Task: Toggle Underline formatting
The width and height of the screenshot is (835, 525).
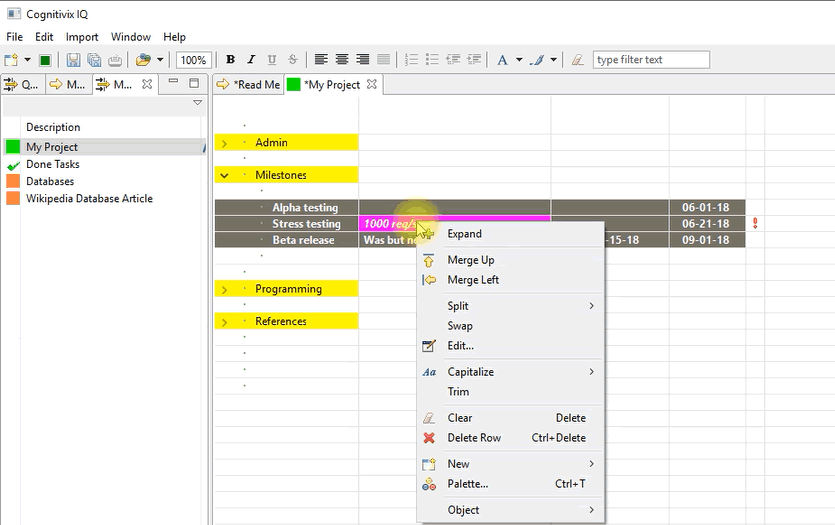Action: coord(272,60)
